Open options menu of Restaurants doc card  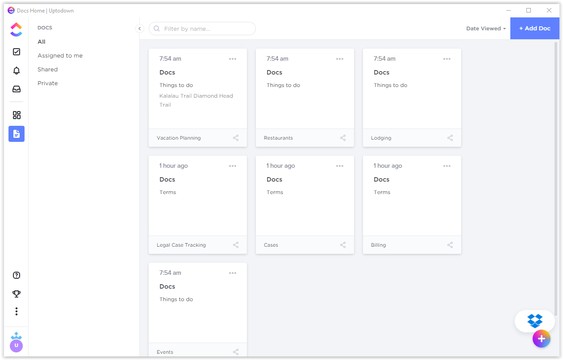(340, 59)
